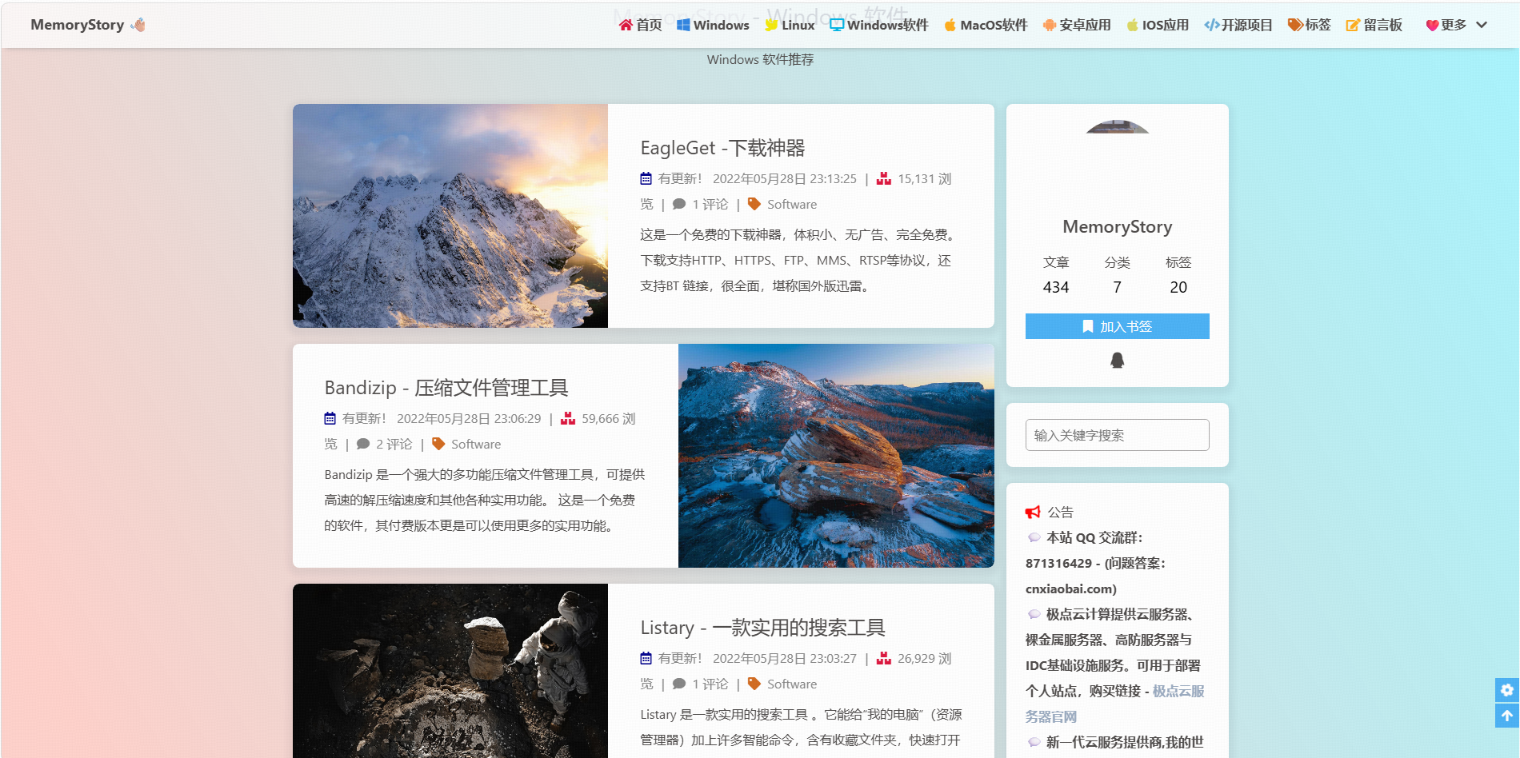Open the 开源项目 nav item
Screen dimensions: 1520x758
[x=1238, y=25]
